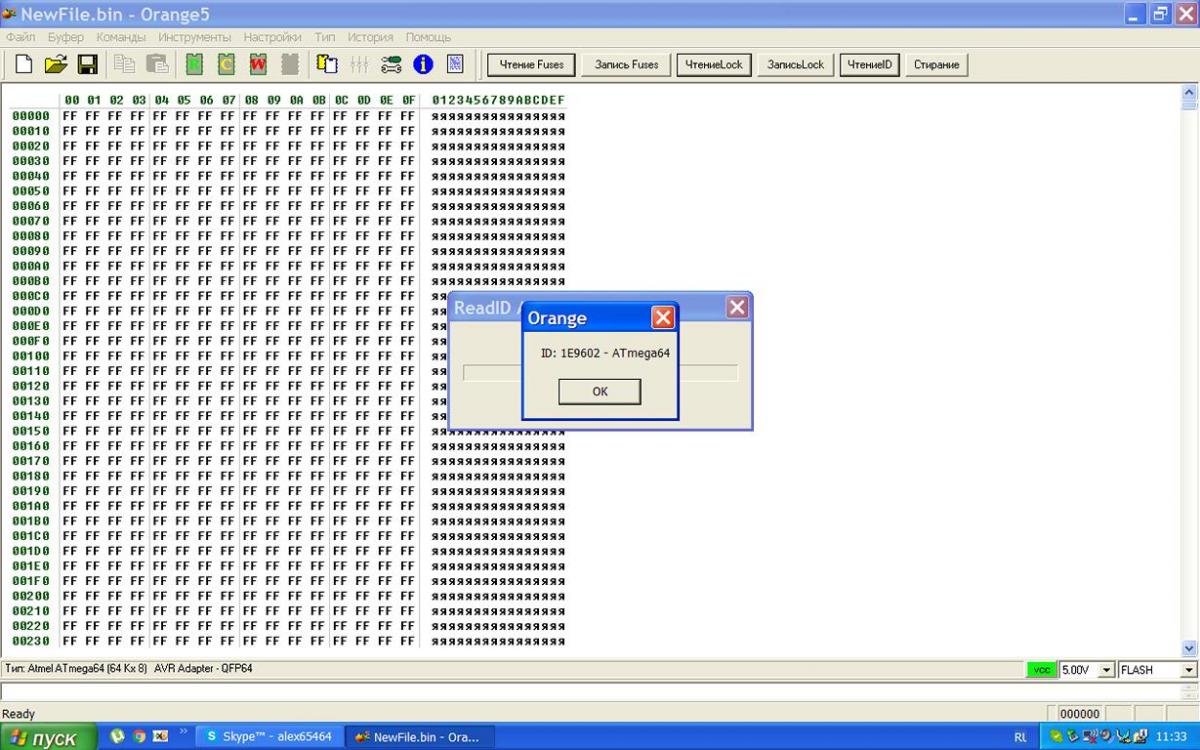Viewport: 1200px width, 750px height.
Task: Open the Помощь menu
Action: point(428,37)
